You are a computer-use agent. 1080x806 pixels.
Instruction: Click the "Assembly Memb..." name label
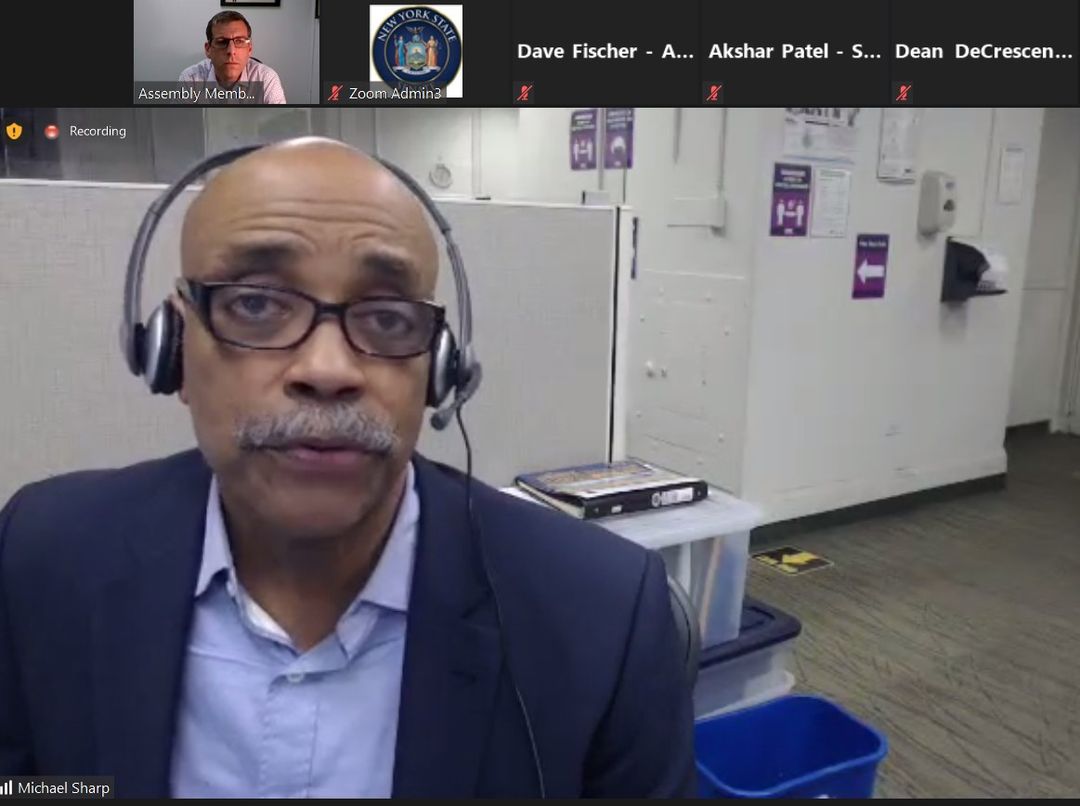tap(197, 93)
